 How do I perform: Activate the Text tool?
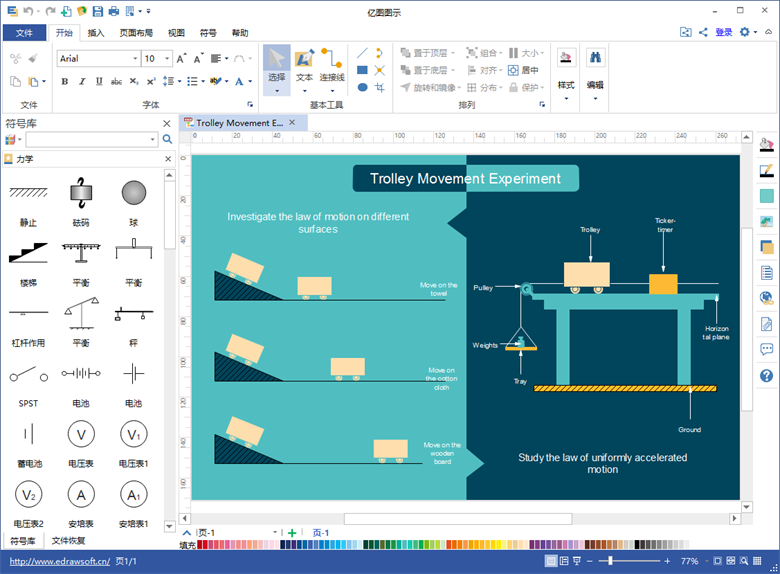(x=304, y=69)
